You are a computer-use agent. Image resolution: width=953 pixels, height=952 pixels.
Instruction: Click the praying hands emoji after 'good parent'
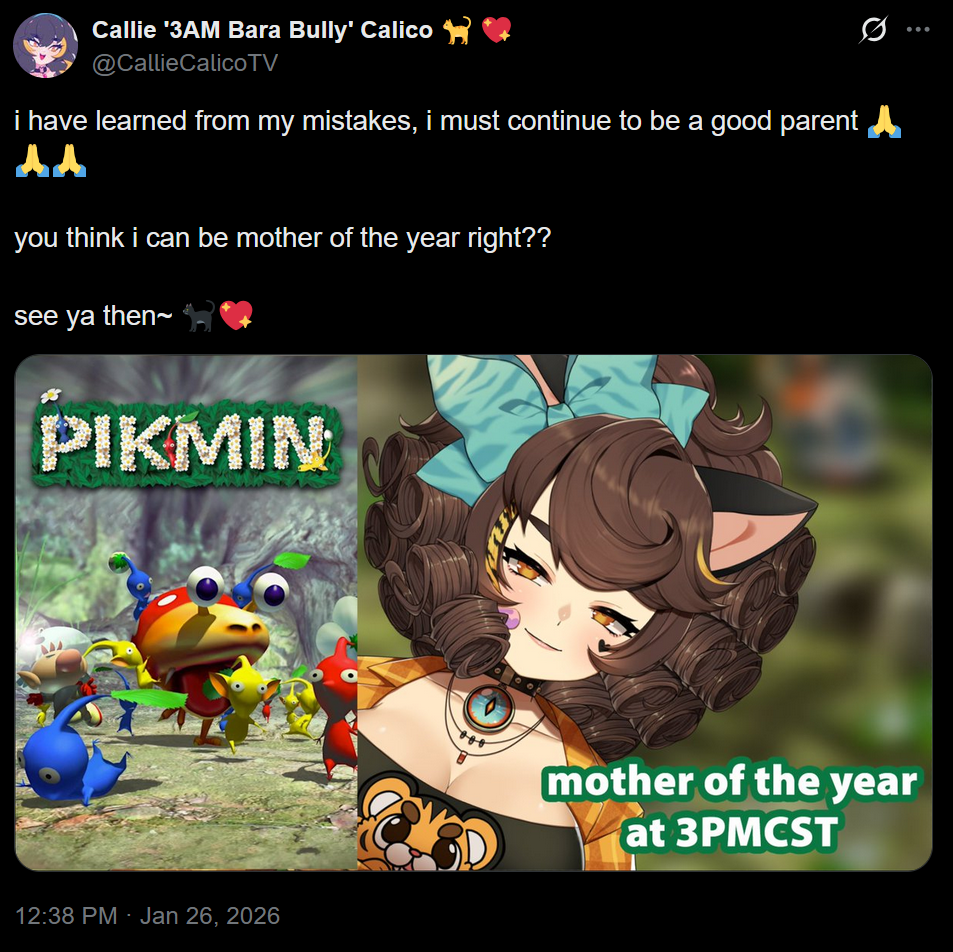pyautogui.click(x=884, y=122)
